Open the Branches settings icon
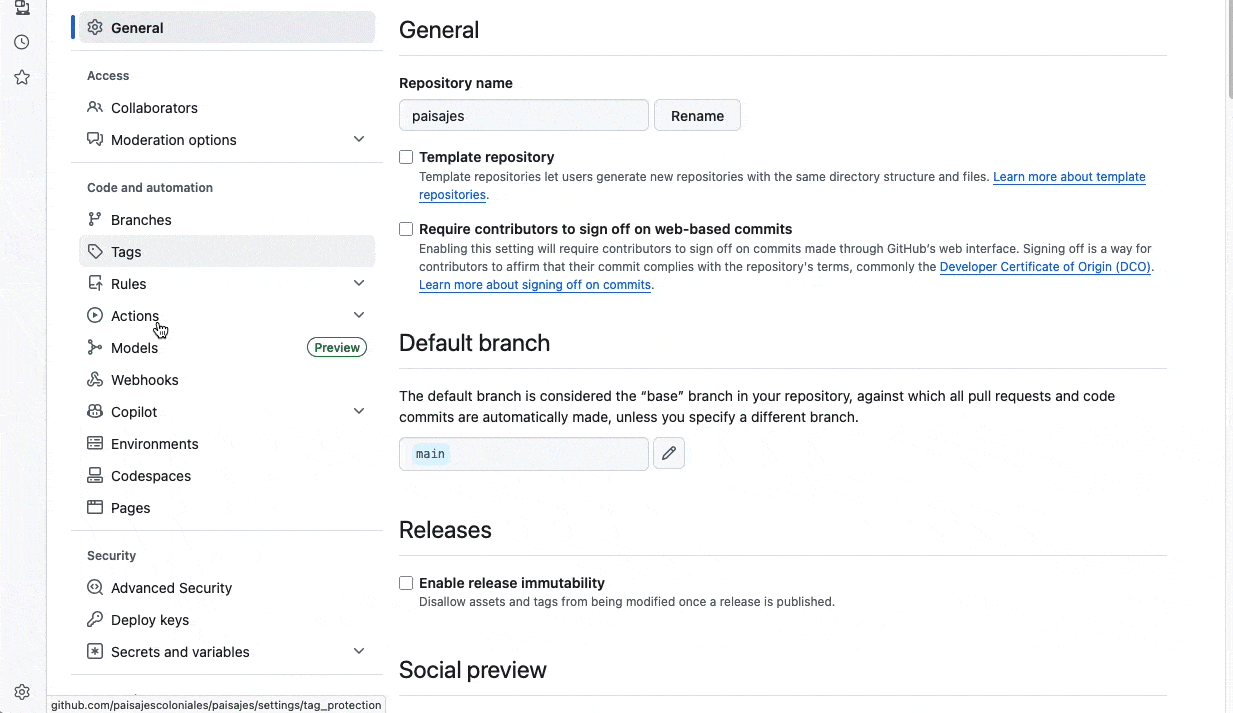This screenshot has width=1233, height=713. coord(95,219)
